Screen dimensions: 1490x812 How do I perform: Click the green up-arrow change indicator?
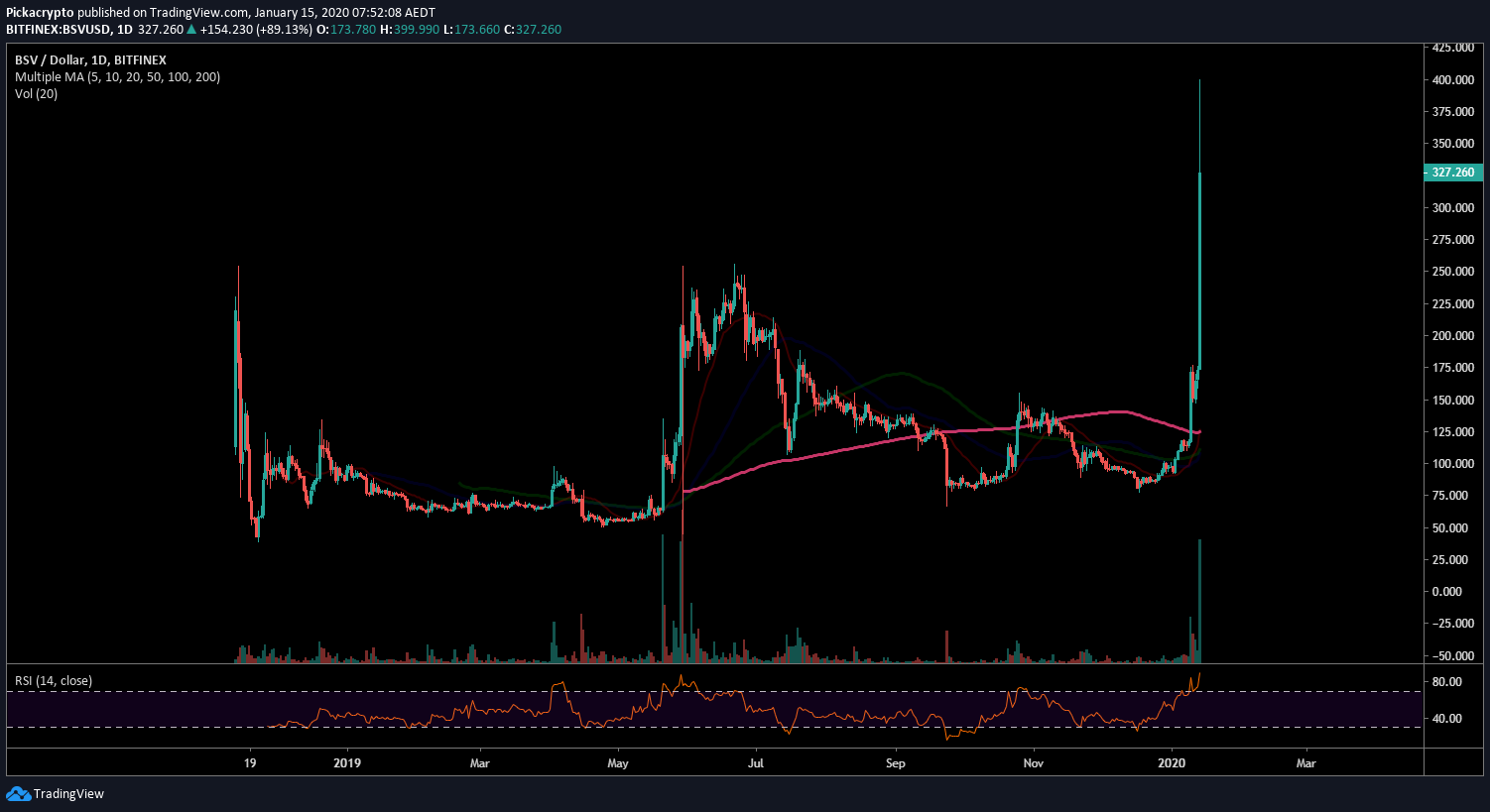coord(191,30)
